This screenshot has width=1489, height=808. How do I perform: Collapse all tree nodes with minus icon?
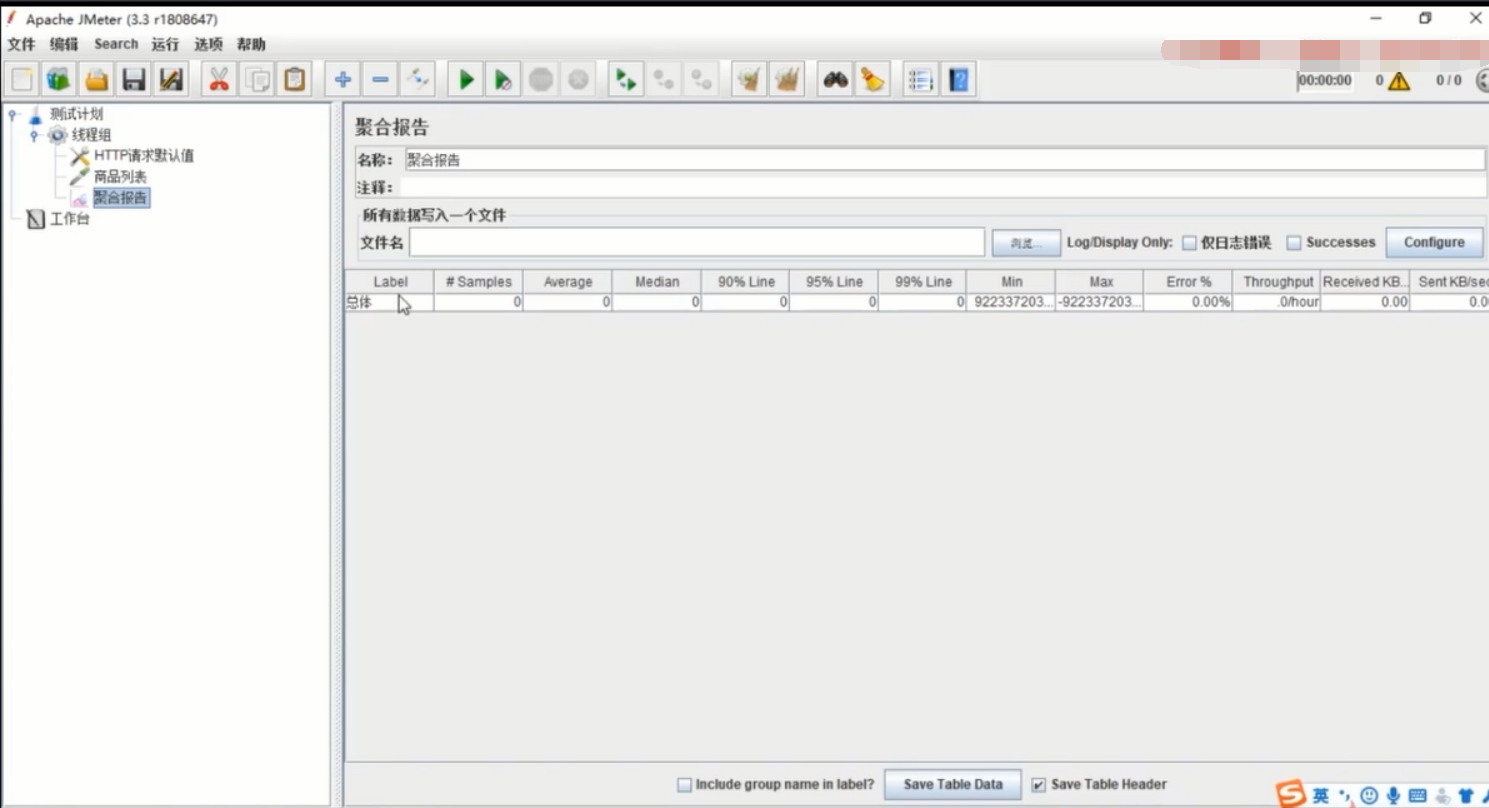pyautogui.click(x=380, y=80)
